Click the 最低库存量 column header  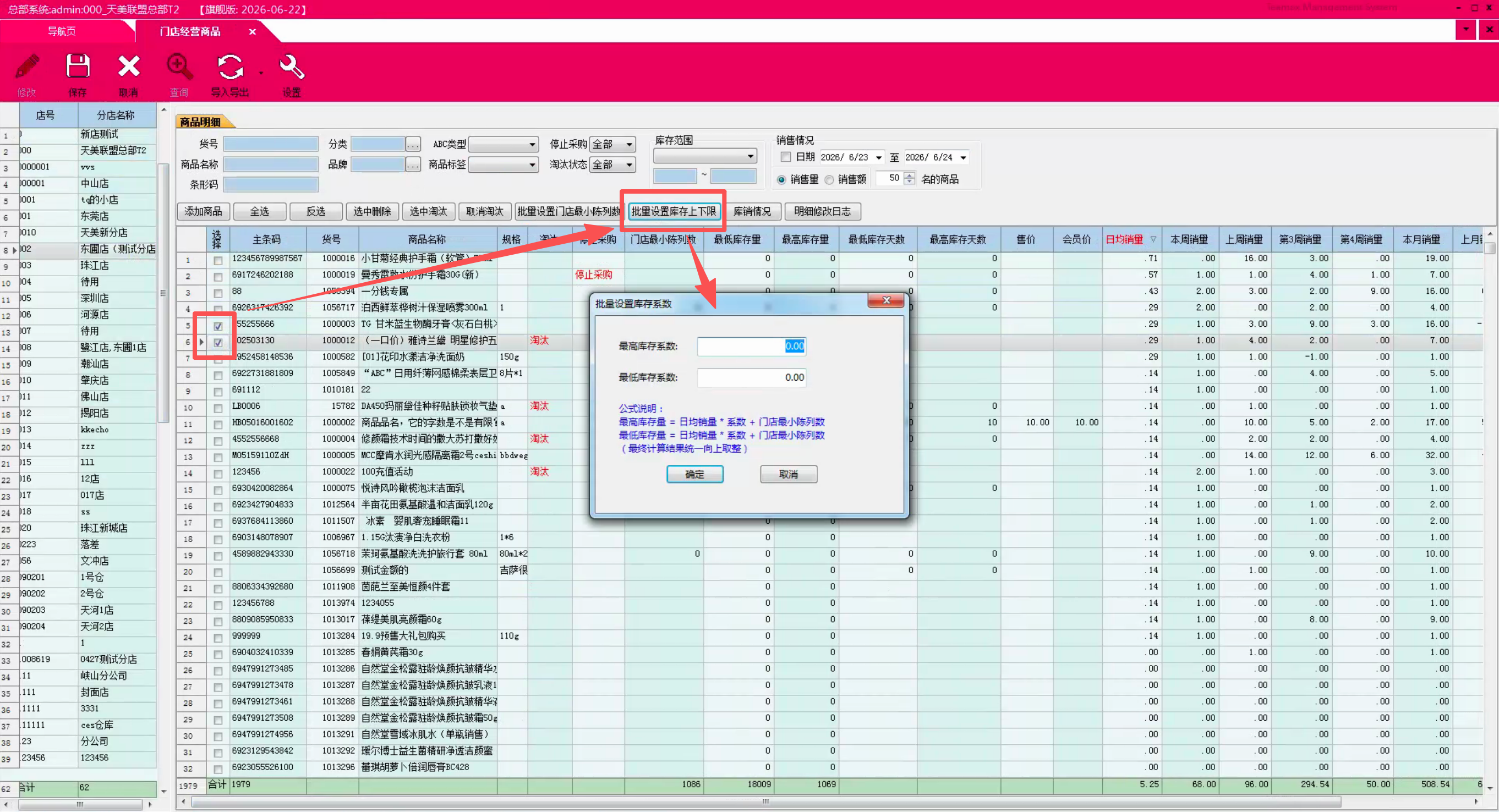737,240
